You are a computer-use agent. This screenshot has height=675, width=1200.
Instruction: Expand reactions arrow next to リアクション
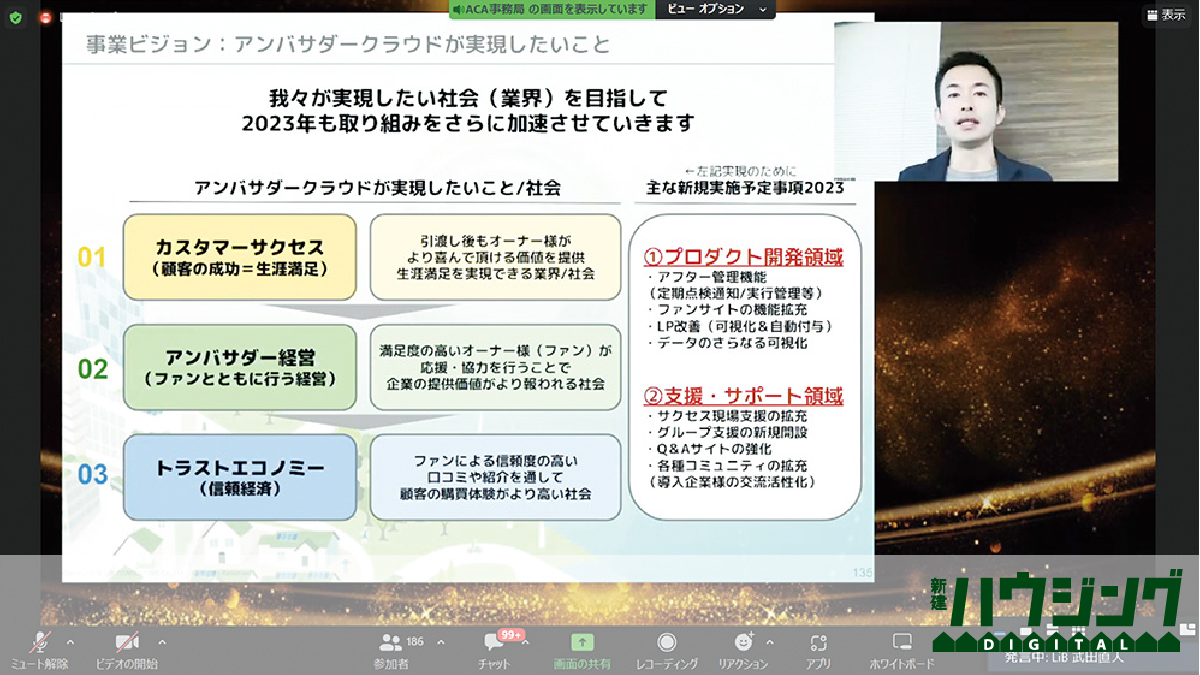[770, 642]
